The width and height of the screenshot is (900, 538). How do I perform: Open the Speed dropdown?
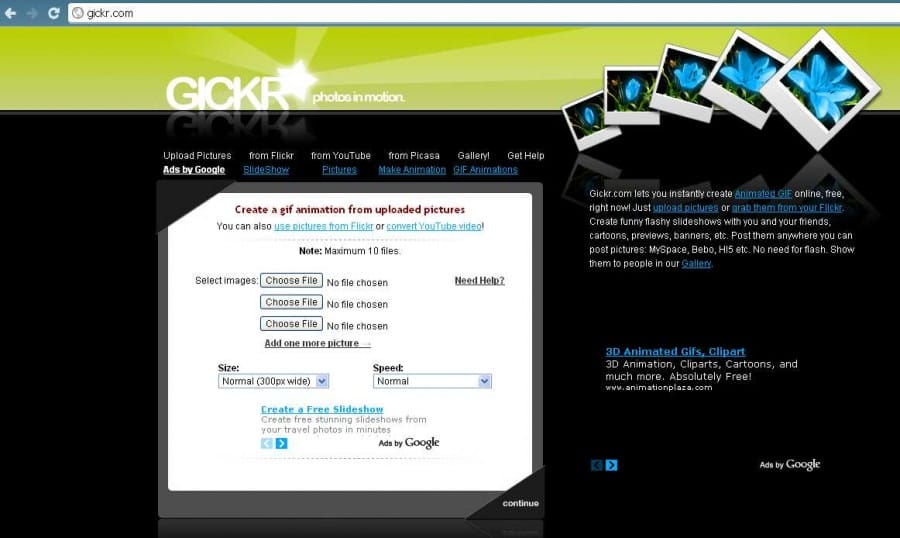(432, 381)
